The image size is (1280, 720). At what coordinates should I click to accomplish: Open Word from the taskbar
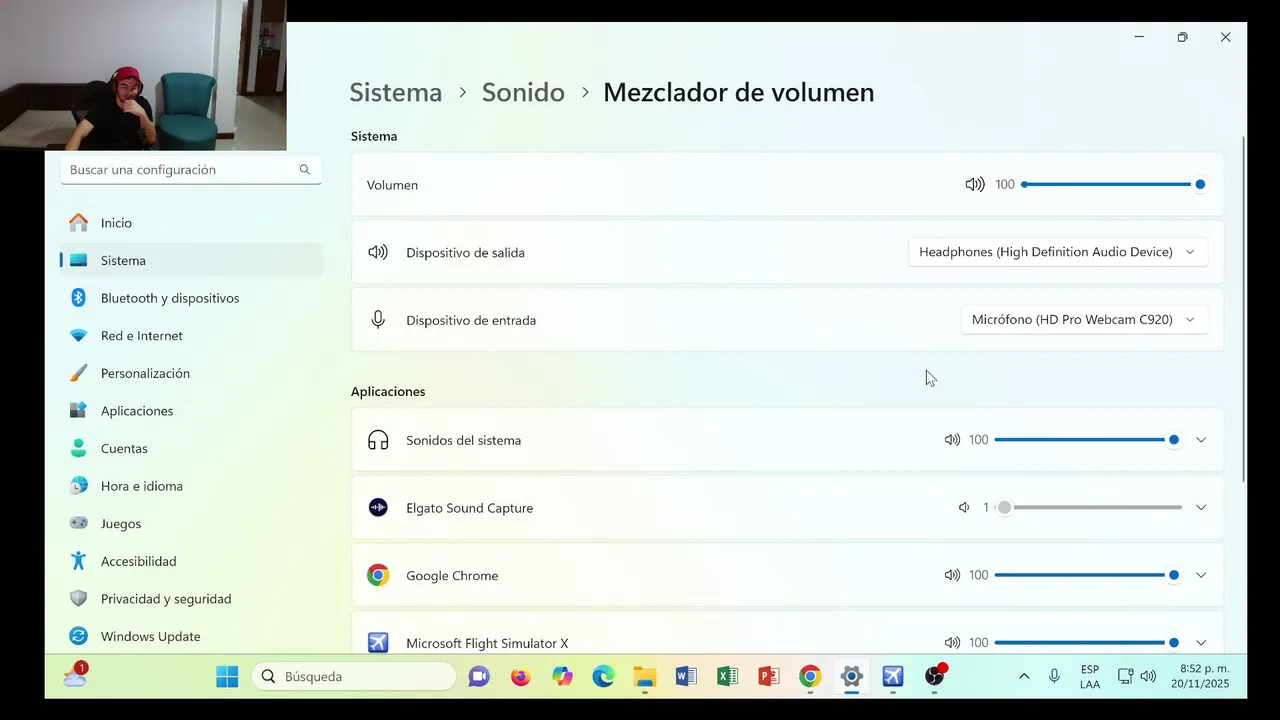click(686, 677)
